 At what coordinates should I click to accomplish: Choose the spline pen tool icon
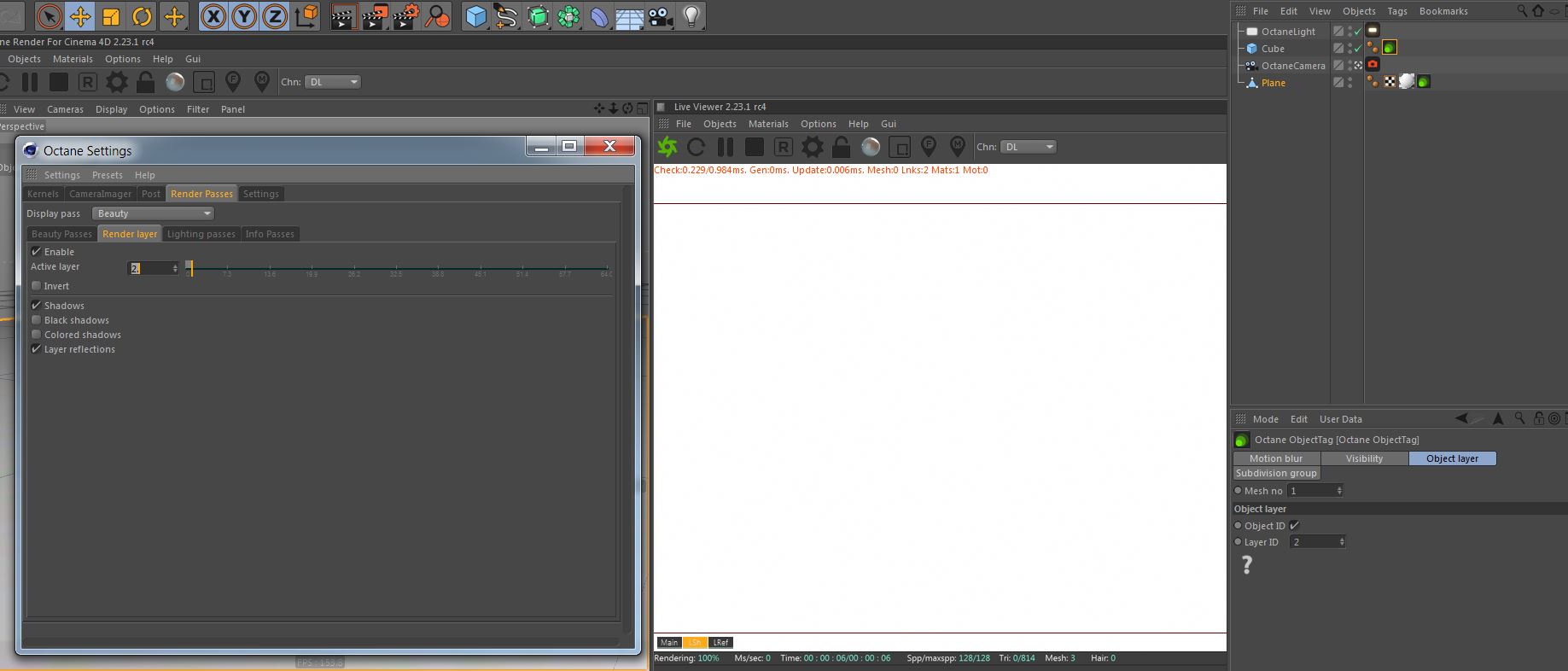pyautogui.click(x=507, y=16)
